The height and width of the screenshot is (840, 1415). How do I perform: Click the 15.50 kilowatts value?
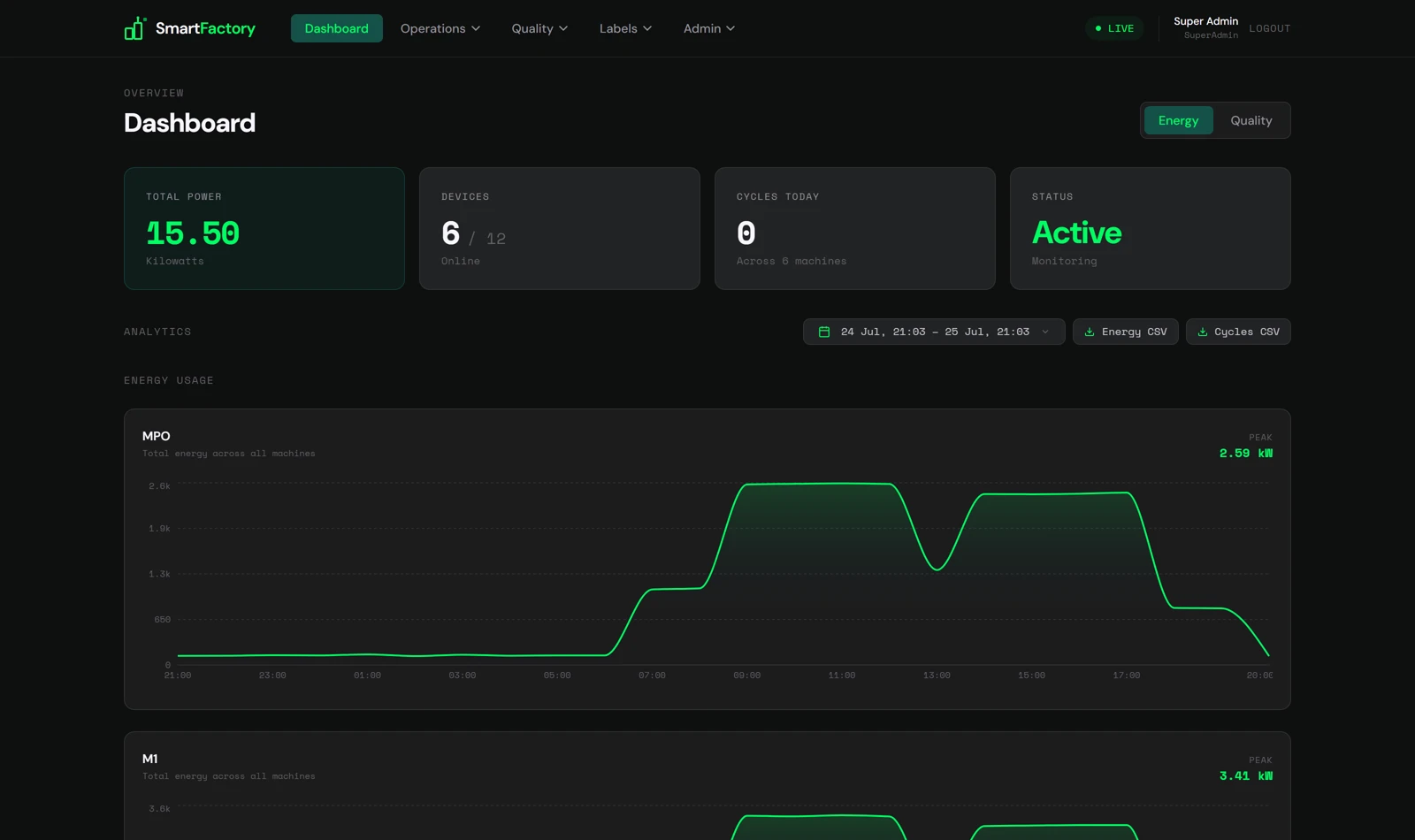193,233
